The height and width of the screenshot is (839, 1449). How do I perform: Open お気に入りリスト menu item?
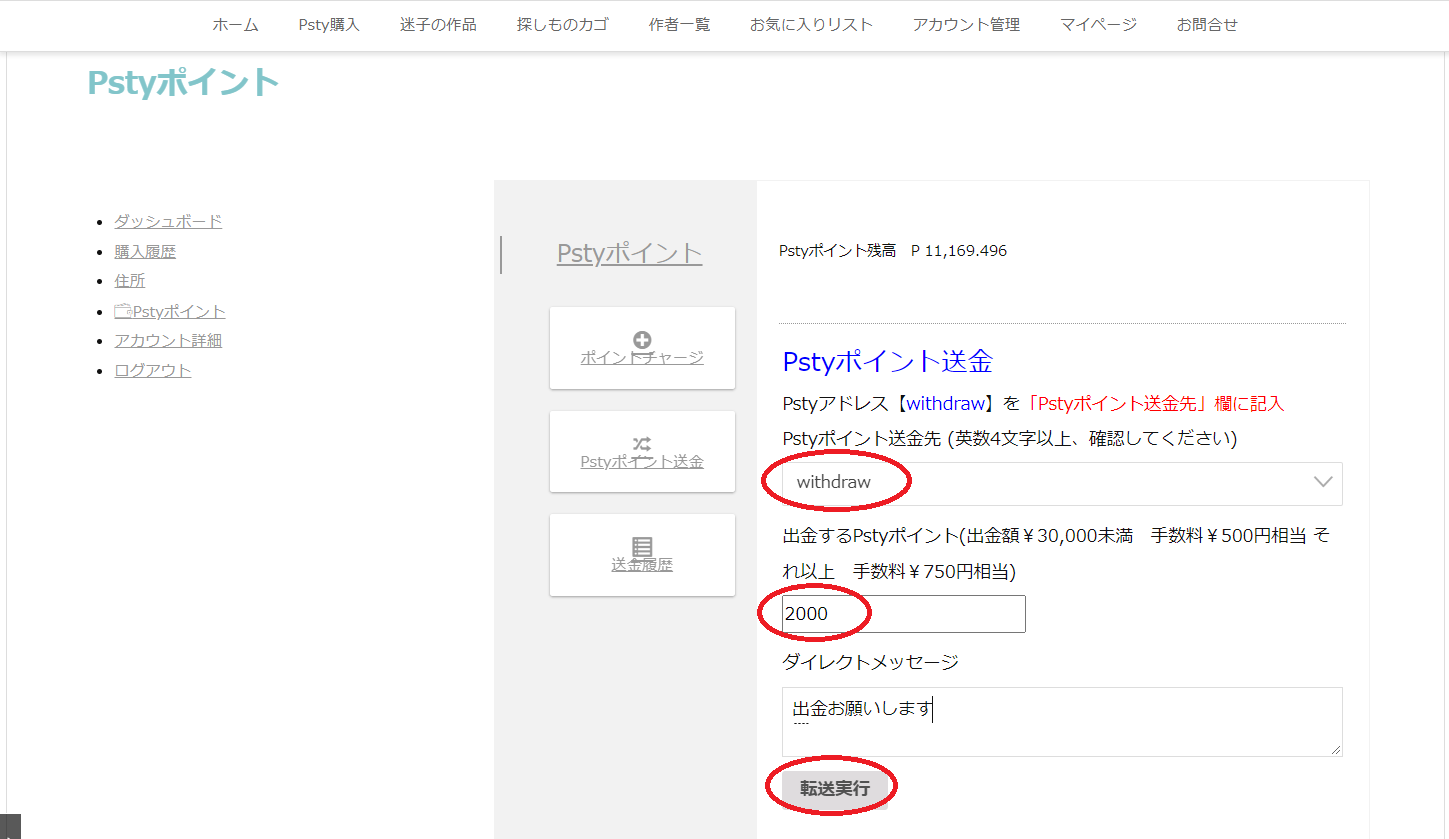tap(811, 25)
